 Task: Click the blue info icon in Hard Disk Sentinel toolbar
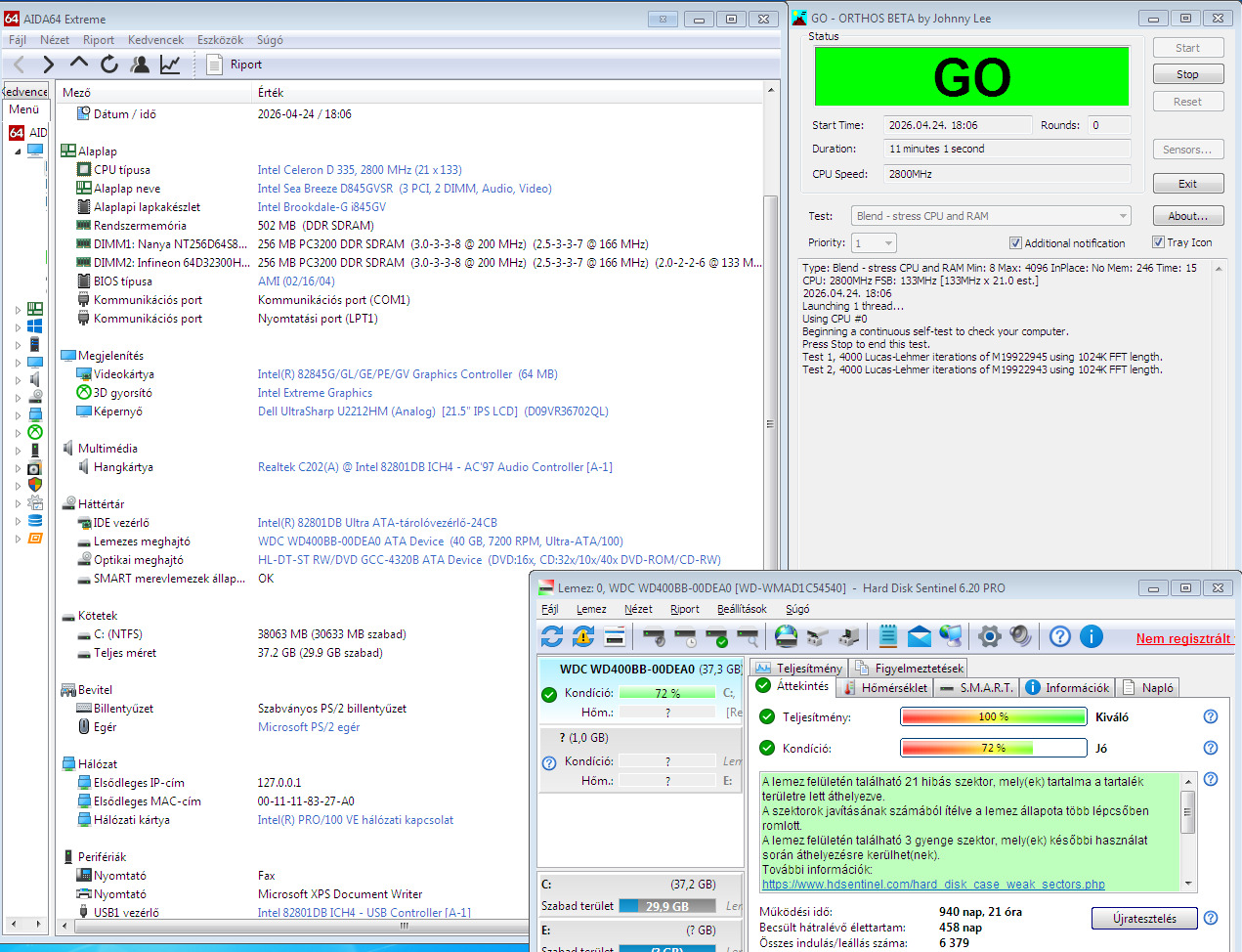[x=1092, y=636]
